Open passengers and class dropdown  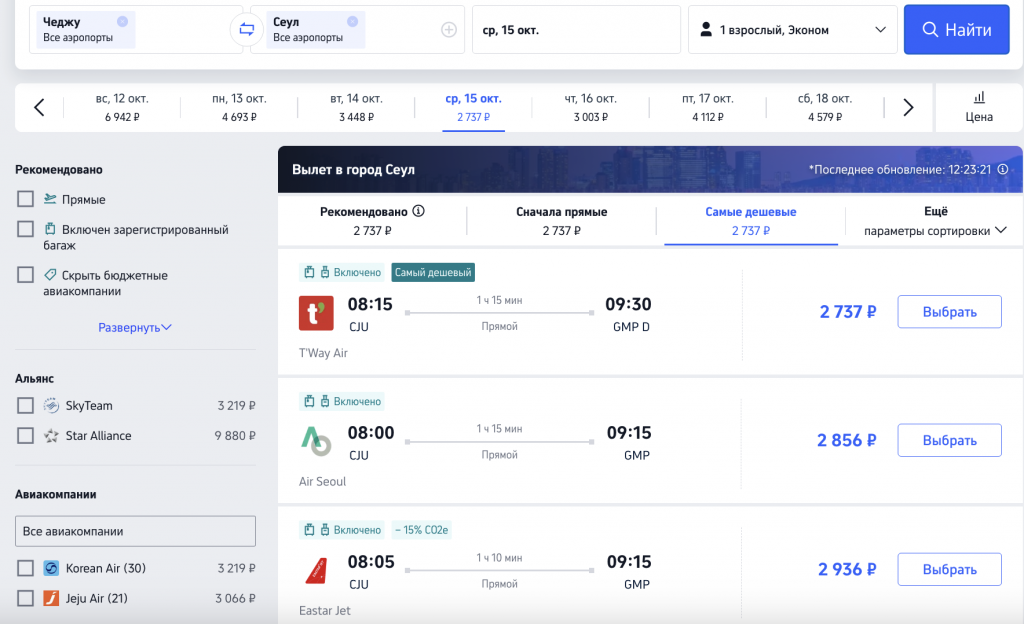(793, 29)
